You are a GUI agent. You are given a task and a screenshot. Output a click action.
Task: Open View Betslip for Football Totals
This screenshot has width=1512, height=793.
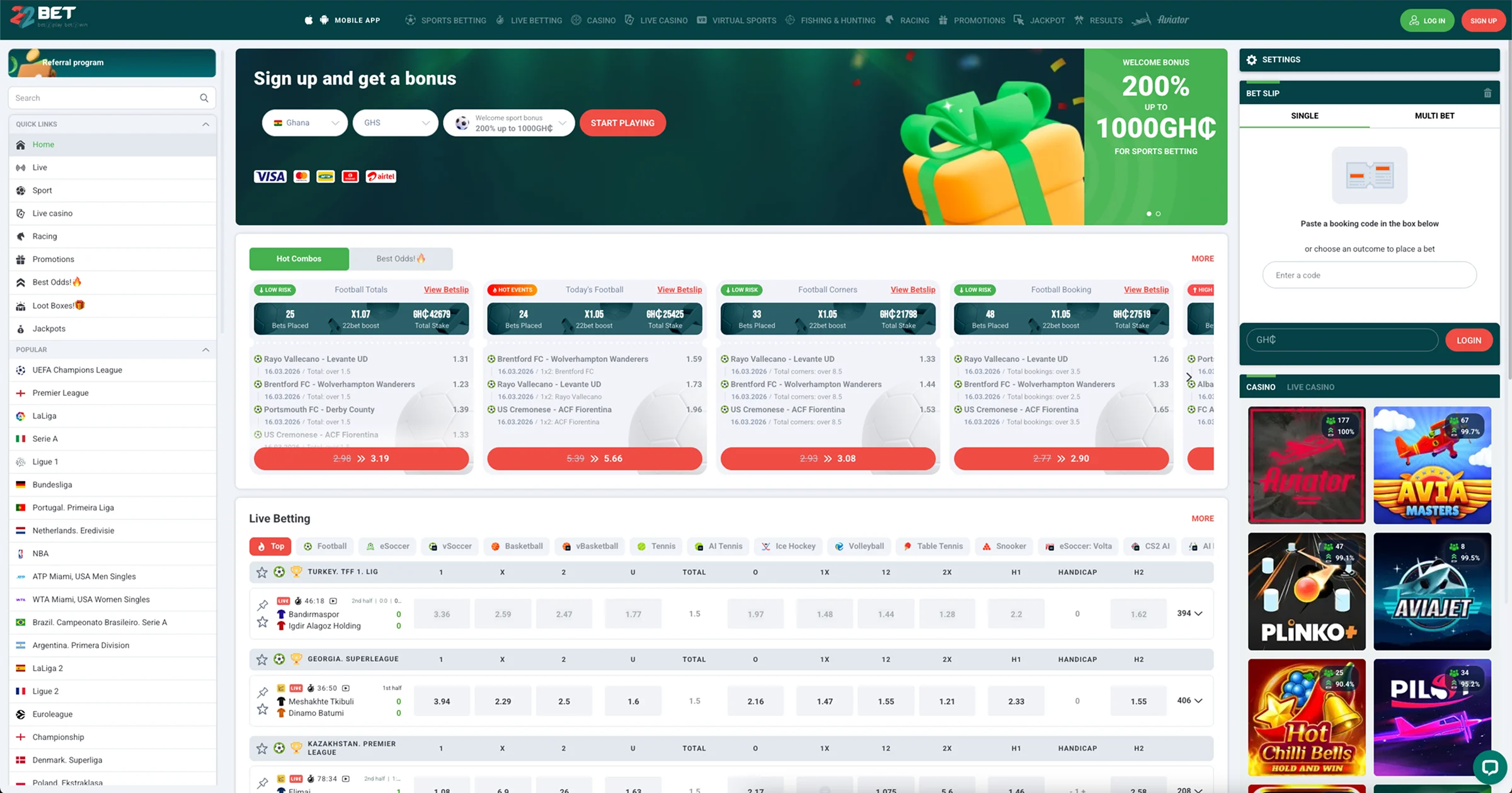[446, 289]
